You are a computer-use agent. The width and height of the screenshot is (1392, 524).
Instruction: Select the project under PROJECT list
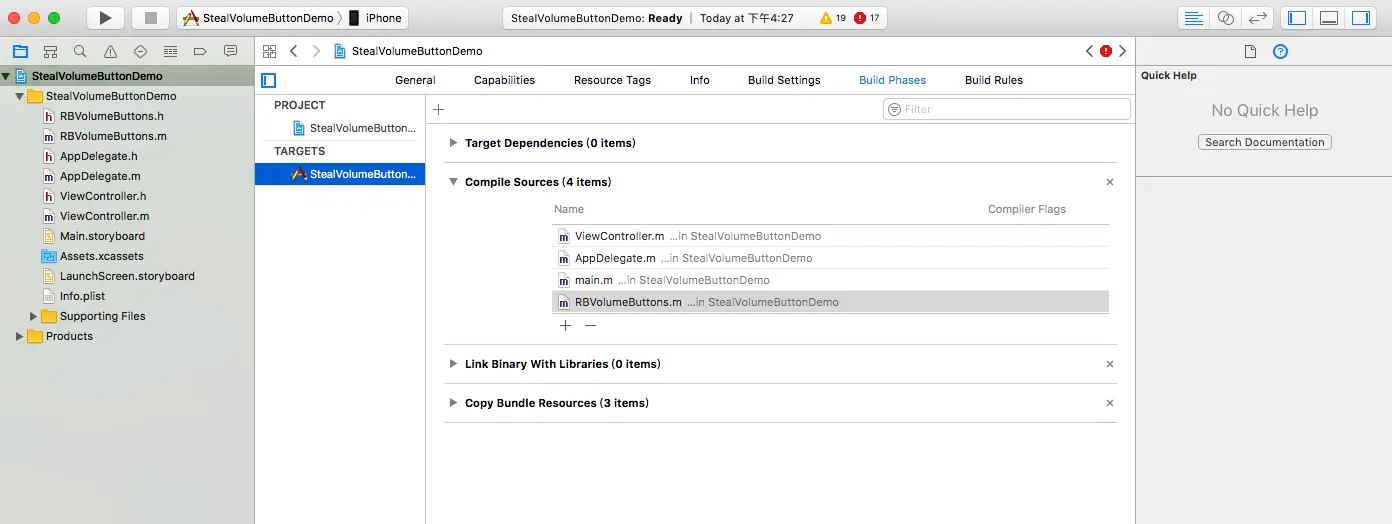click(340, 128)
